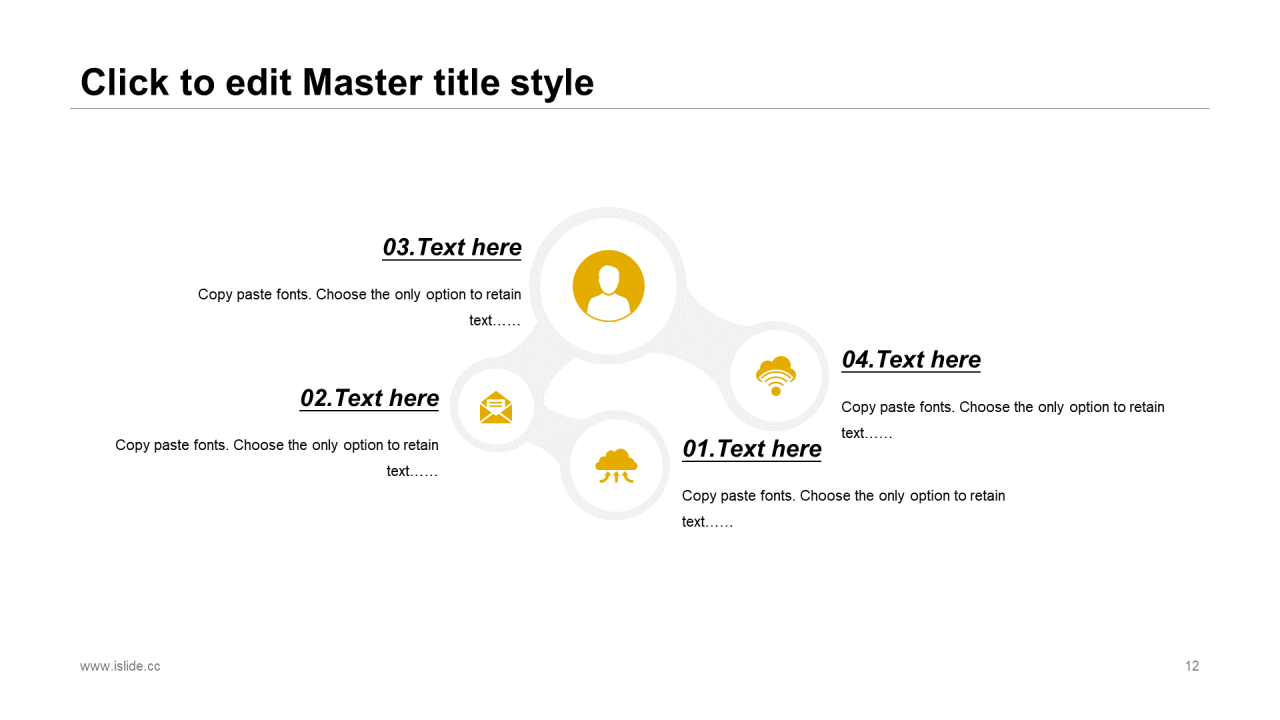1280x720 pixels.
Task: Select the horizontal line under the title
Action: click(x=640, y=108)
